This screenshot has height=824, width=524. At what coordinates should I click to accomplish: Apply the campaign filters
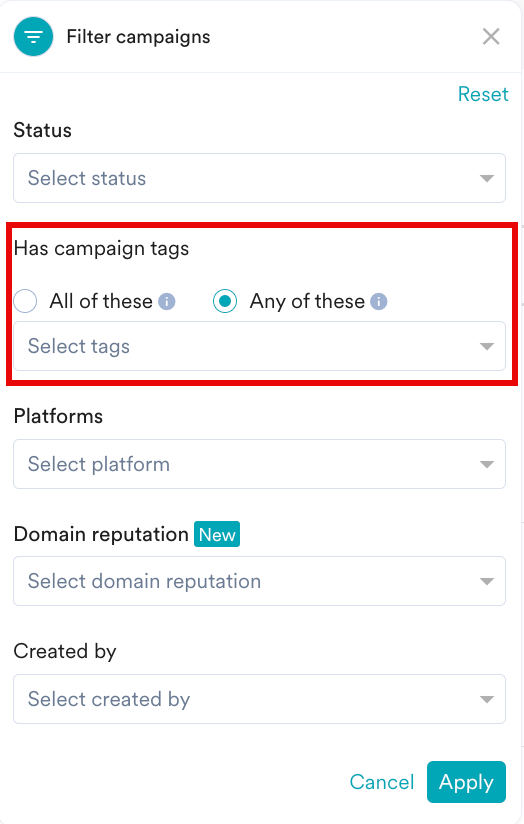(466, 782)
